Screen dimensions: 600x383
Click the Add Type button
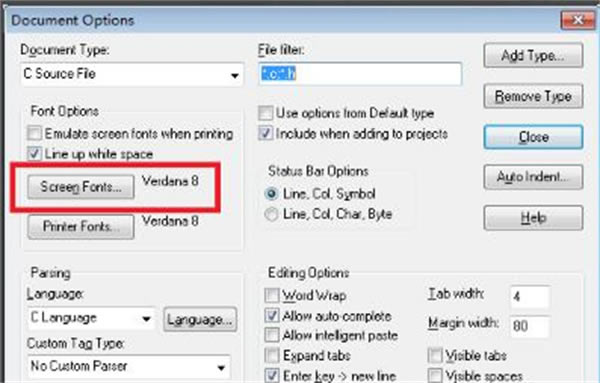(533, 56)
